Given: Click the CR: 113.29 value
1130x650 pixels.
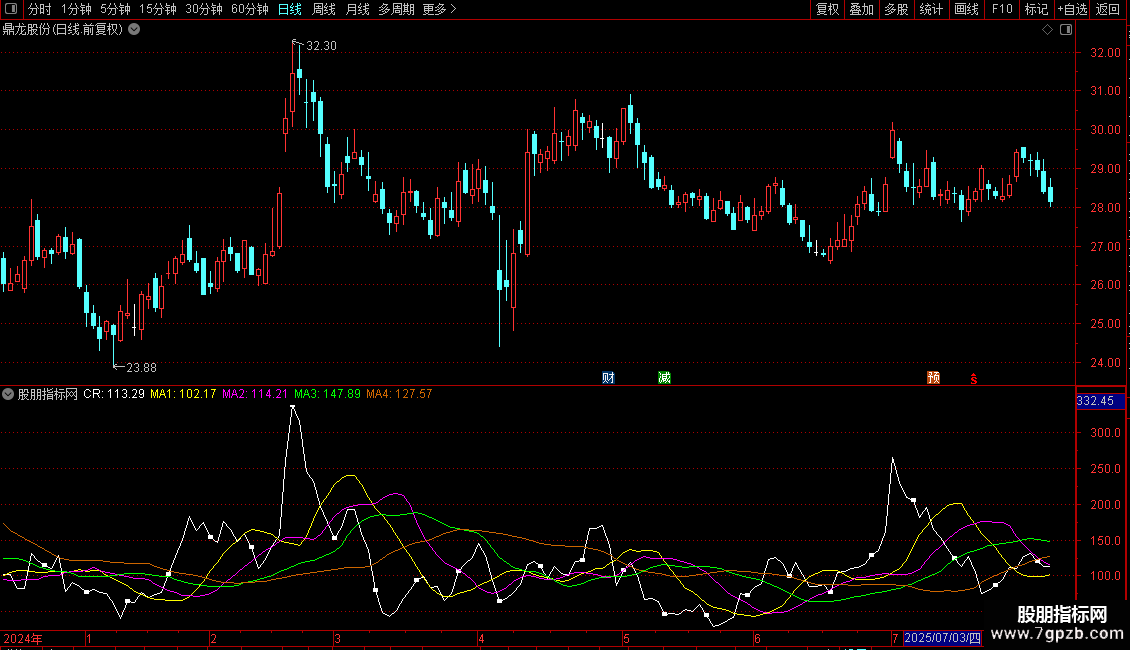Looking at the screenshot, I should point(114,394).
